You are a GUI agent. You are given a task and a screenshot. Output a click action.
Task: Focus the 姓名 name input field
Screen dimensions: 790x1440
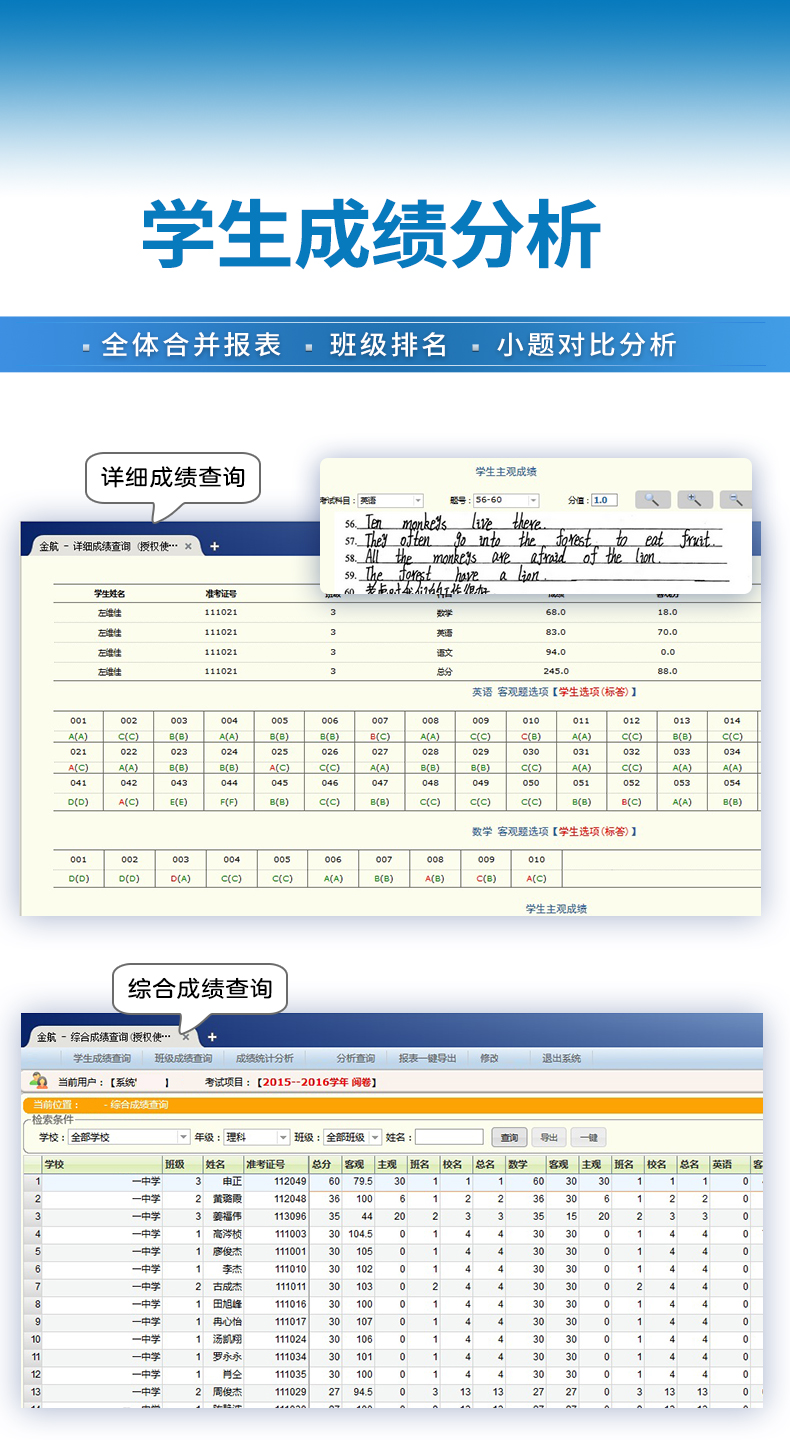[x=449, y=1137]
